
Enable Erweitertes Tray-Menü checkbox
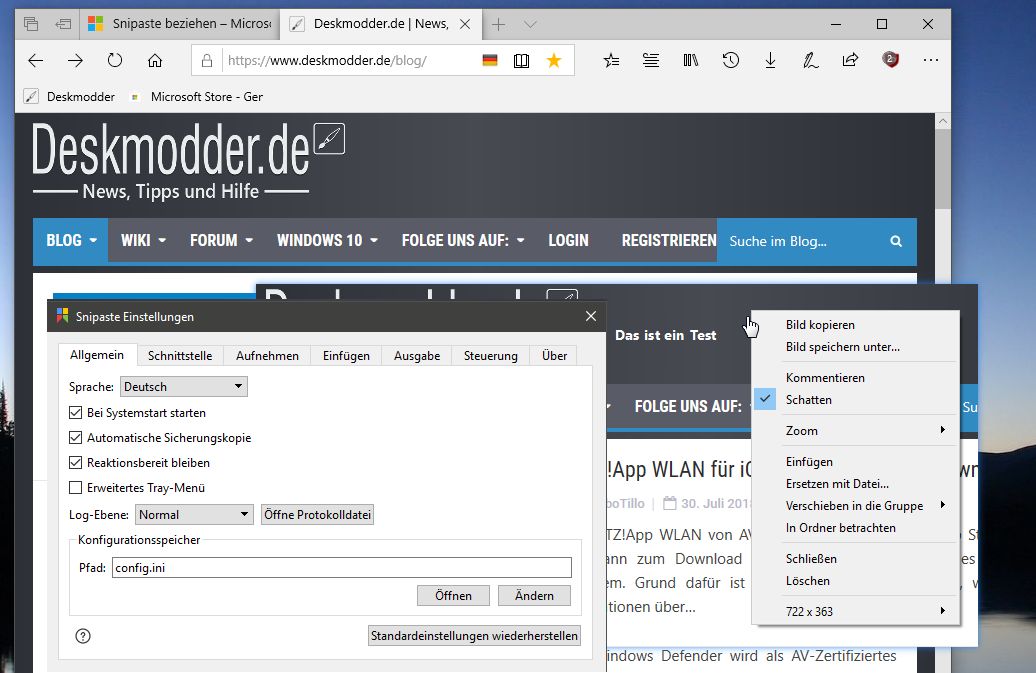pyautogui.click(x=75, y=488)
